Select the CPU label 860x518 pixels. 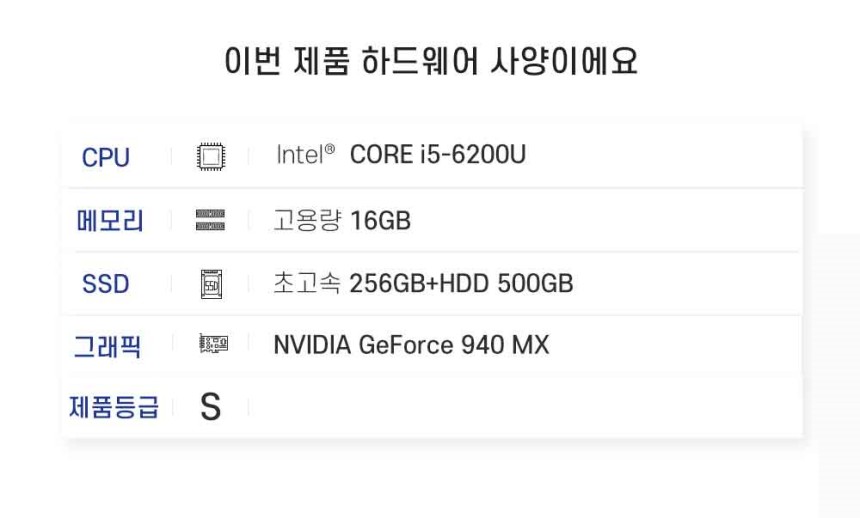coord(106,157)
